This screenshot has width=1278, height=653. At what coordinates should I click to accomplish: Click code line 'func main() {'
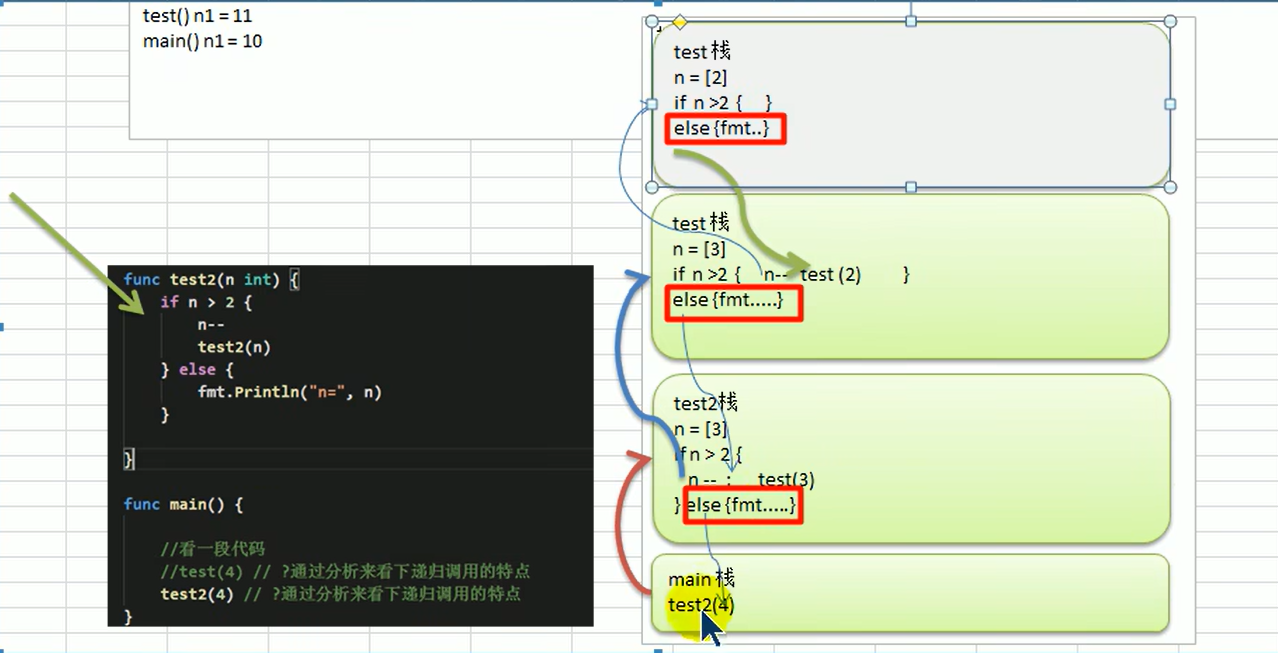coord(183,504)
